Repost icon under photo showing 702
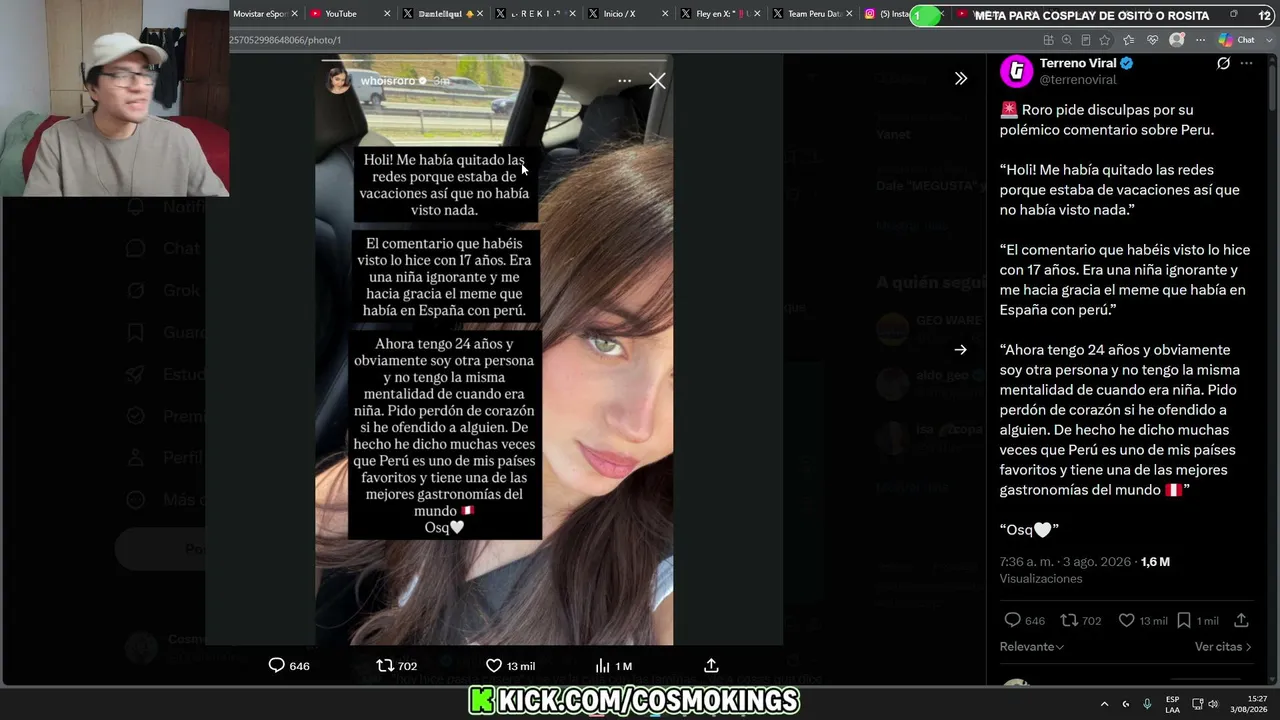 coord(385,665)
